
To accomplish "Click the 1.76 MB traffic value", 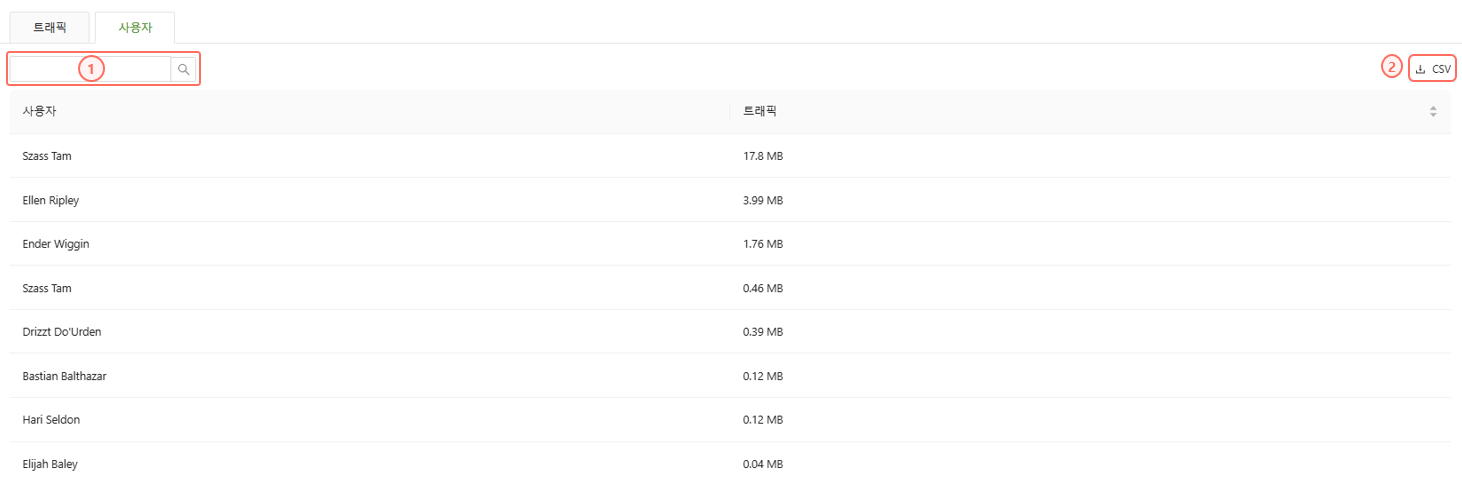I will pos(763,244).
